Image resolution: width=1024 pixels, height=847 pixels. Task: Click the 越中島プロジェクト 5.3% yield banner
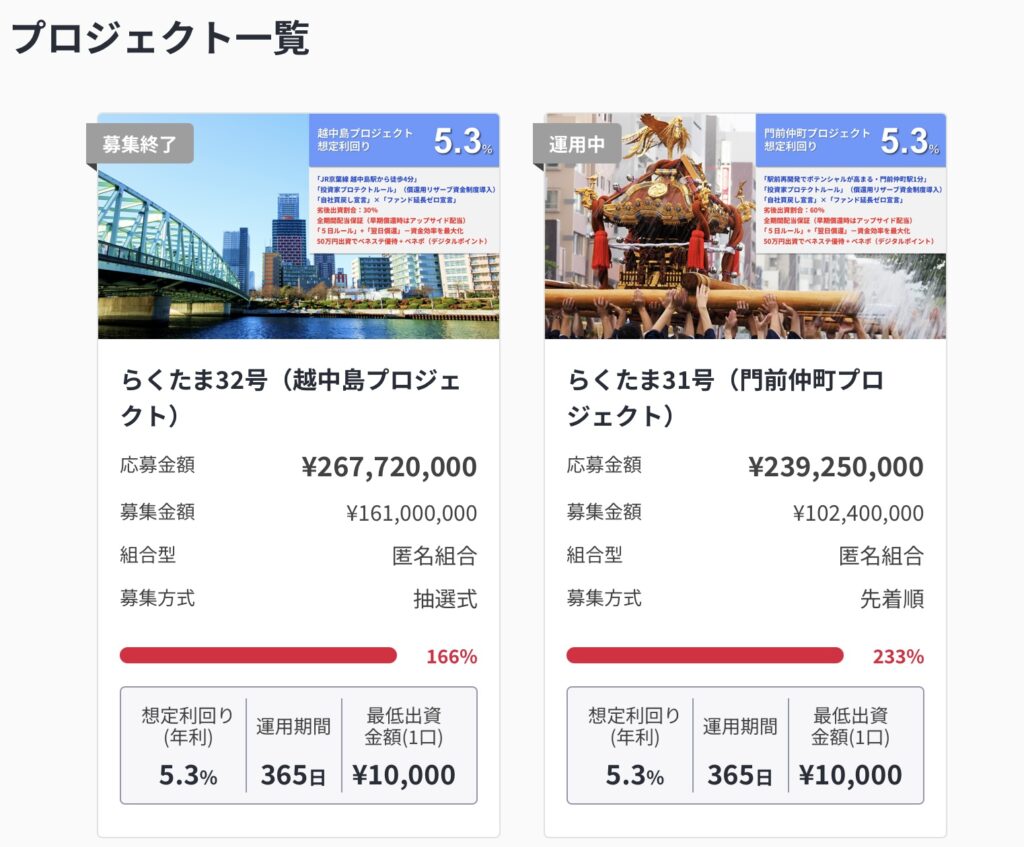coord(404,141)
